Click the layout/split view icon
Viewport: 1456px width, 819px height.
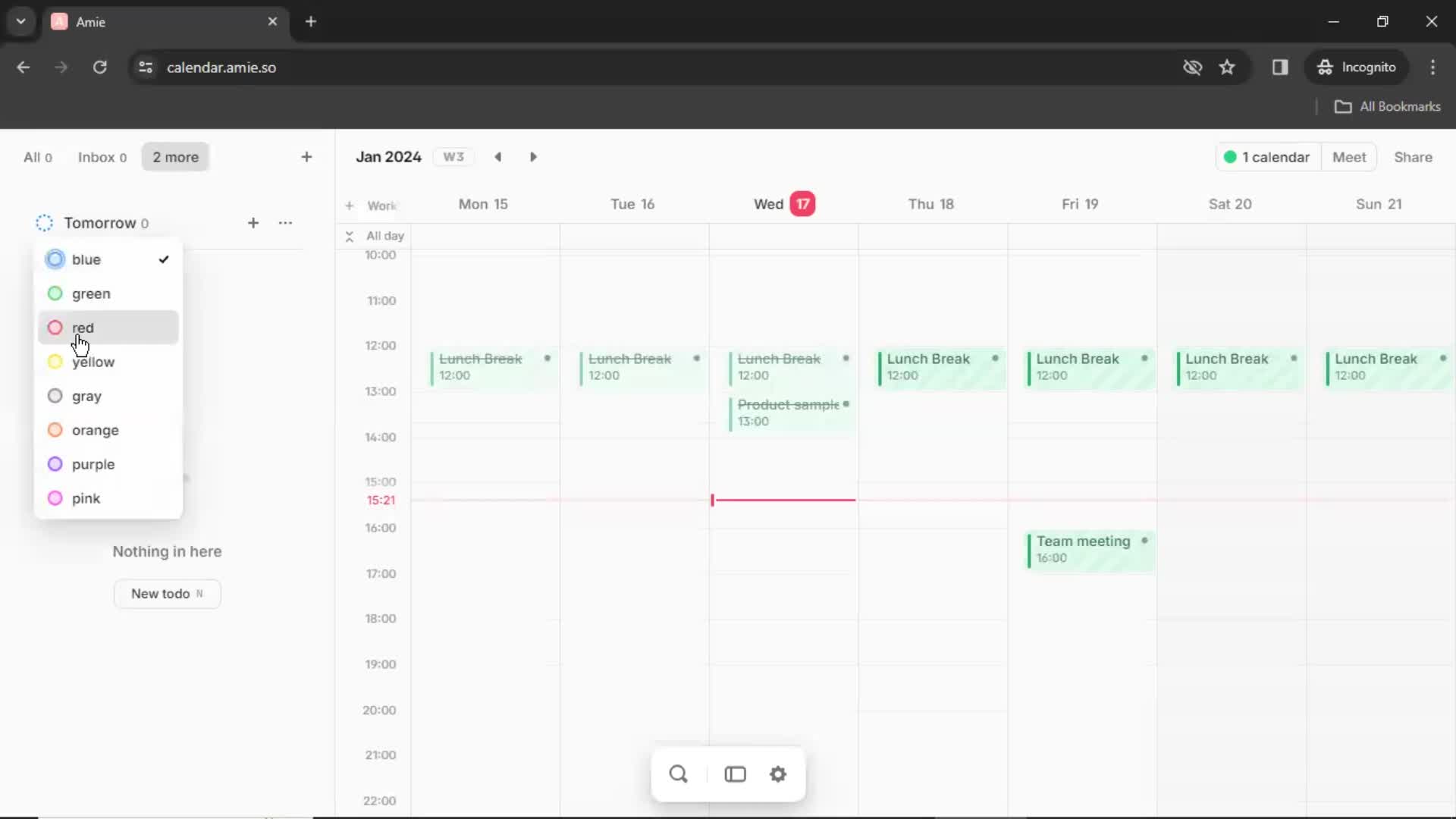coord(736,774)
